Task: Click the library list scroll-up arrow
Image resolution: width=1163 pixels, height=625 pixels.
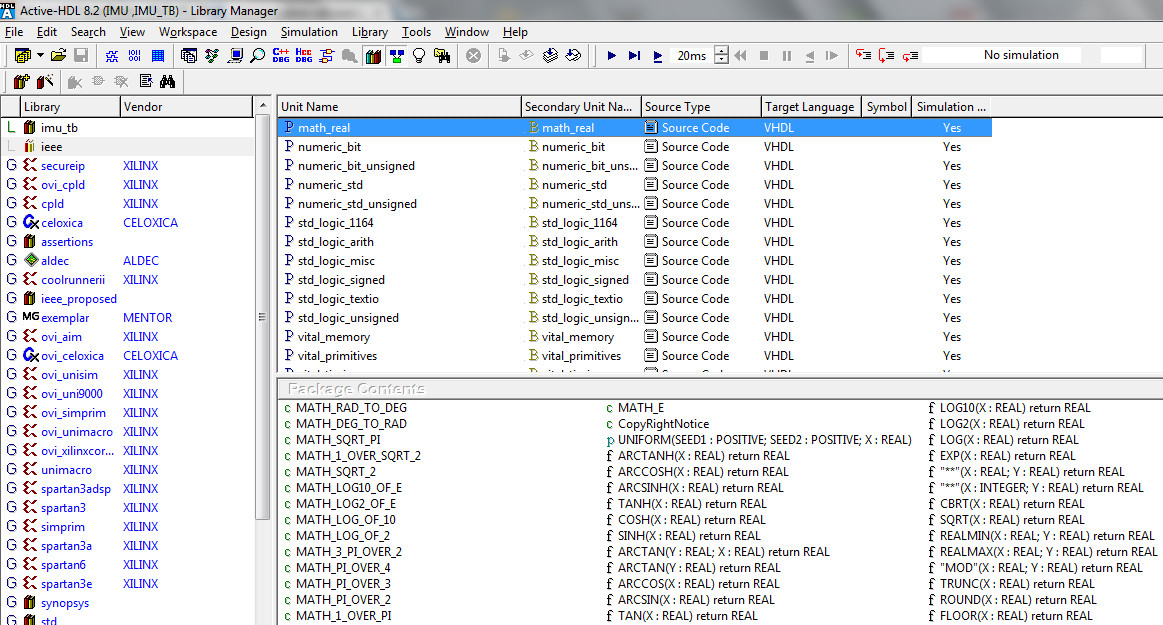Action: tap(263, 107)
